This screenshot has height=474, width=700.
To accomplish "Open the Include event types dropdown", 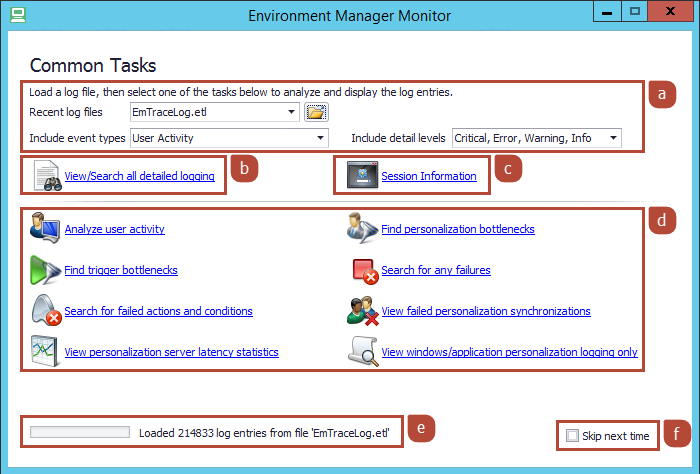I will click(x=320, y=138).
